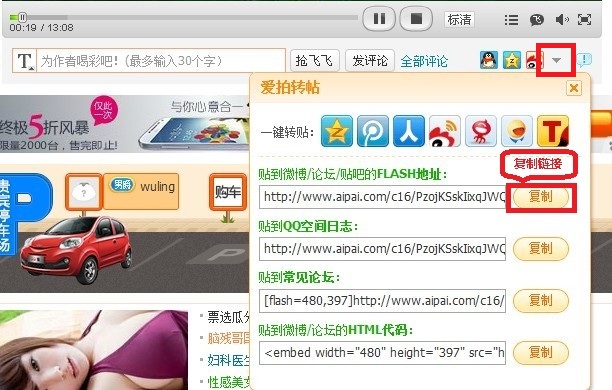Open the 标清 quality selector
Viewport: 612px width, 390px height.
coord(459,19)
